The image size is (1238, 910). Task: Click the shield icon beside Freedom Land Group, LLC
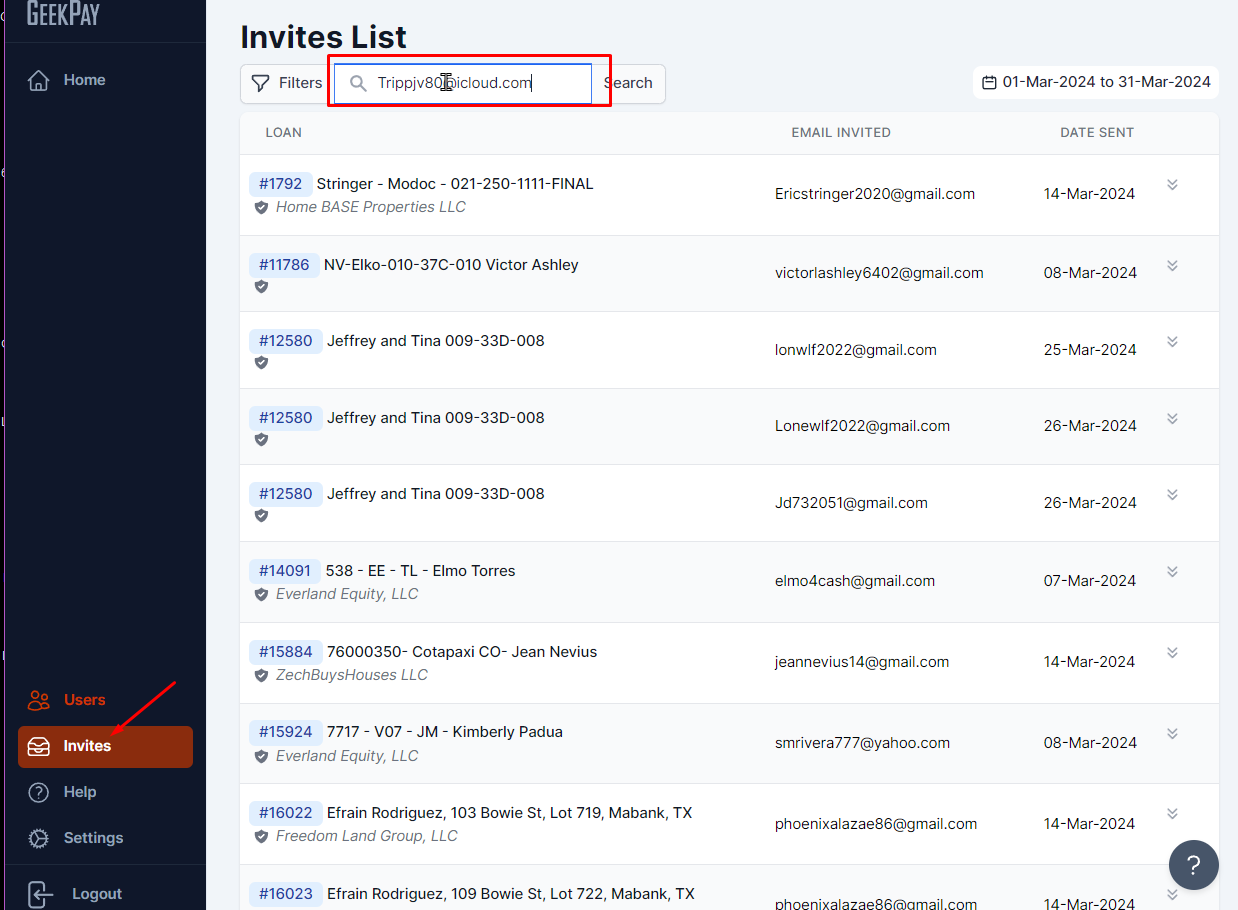point(261,836)
